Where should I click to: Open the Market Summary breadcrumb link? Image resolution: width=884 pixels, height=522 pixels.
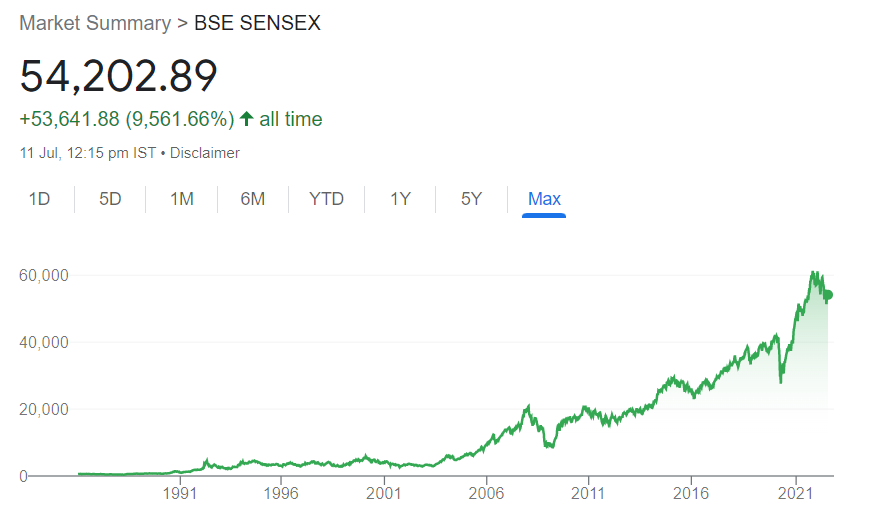95,23
